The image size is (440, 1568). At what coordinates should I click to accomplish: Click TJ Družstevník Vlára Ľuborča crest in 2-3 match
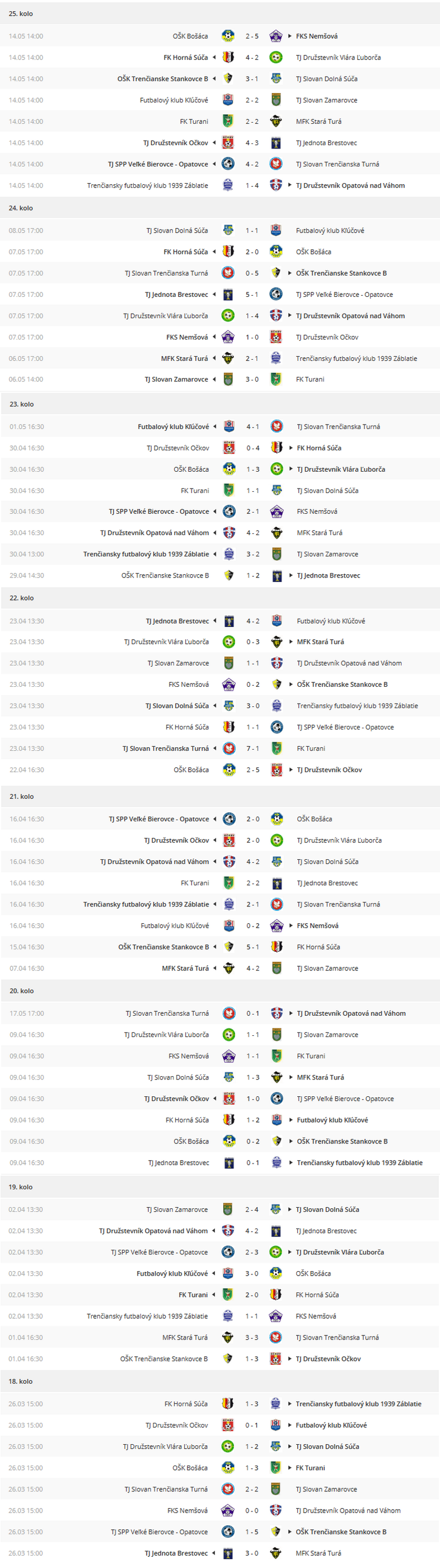coord(275,1252)
